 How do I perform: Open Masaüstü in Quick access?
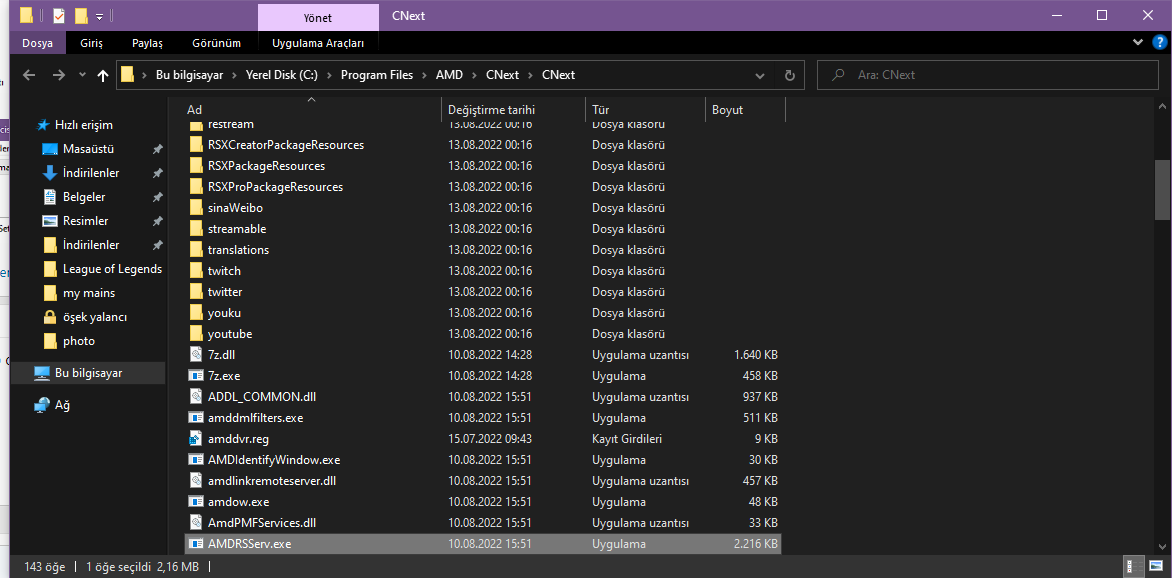(x=88, y=149)
